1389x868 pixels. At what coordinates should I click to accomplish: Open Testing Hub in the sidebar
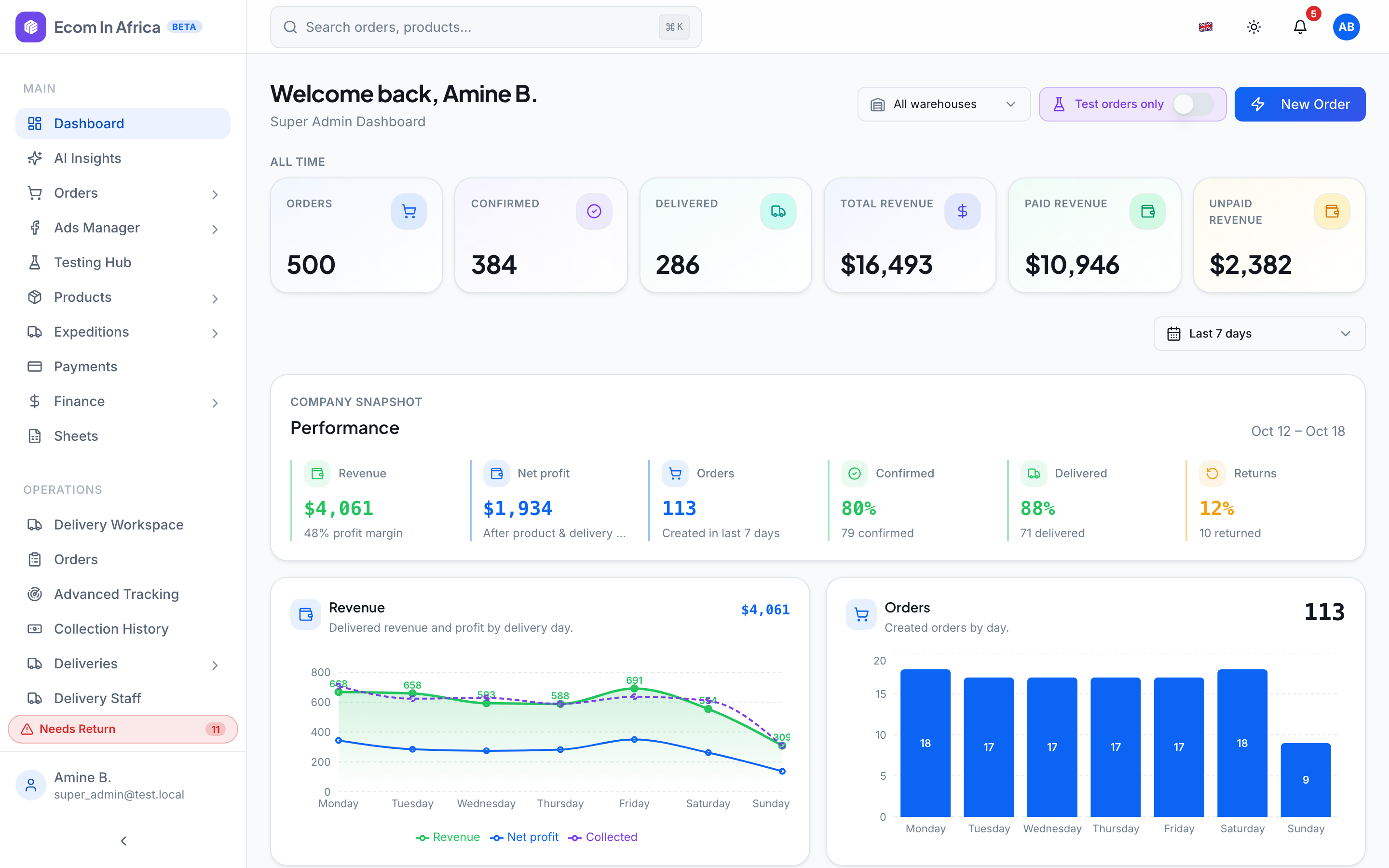click(123, 262)
